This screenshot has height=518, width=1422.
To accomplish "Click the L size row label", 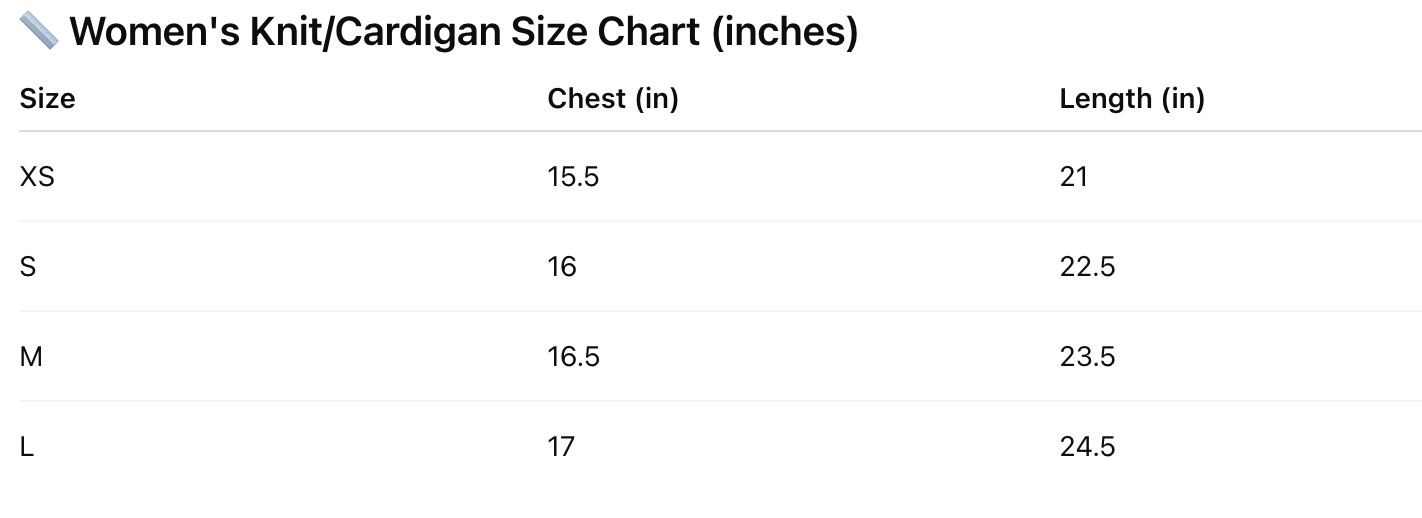I will pos(27,447).
